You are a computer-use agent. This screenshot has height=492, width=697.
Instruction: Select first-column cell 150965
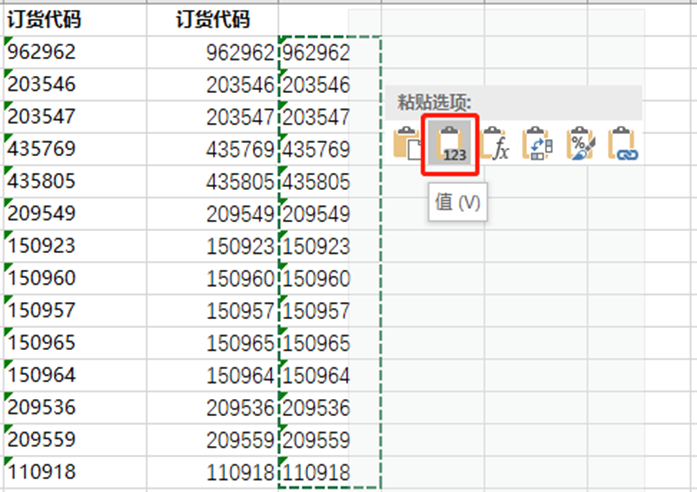(75, 343)
